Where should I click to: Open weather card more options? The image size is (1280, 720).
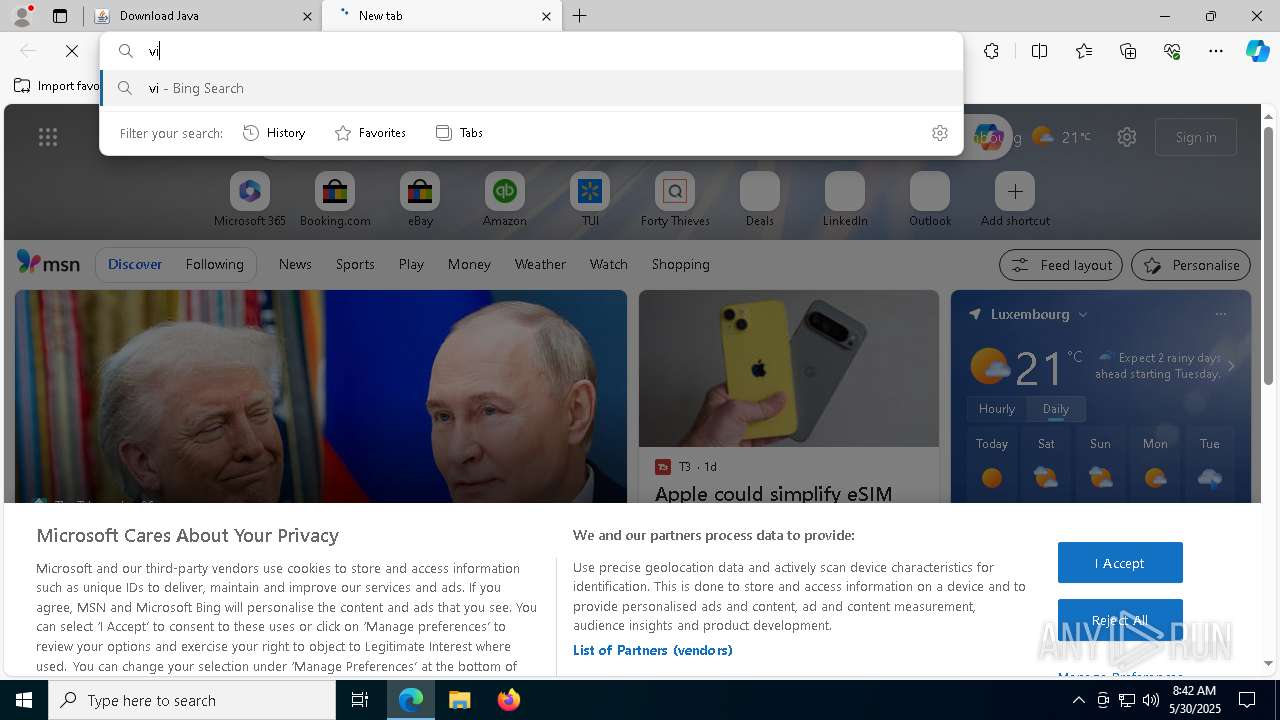(x=1221, y=314)
